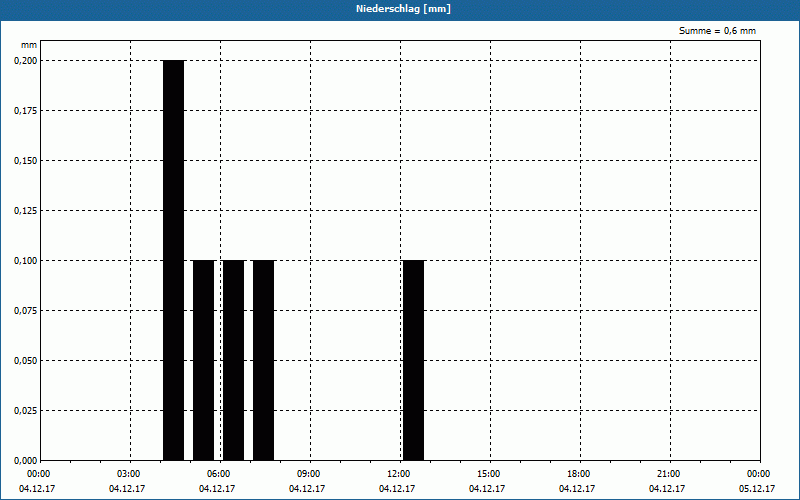The image size is (800, 500).
Task: Click the 05.12.17 date label
Action: (757, 489)
